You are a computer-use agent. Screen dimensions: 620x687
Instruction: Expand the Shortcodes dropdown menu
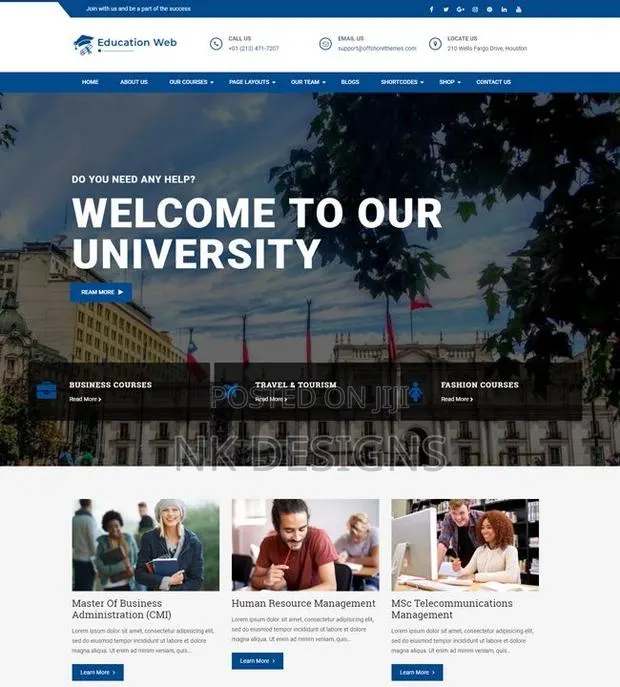click(x=402, y=82)
